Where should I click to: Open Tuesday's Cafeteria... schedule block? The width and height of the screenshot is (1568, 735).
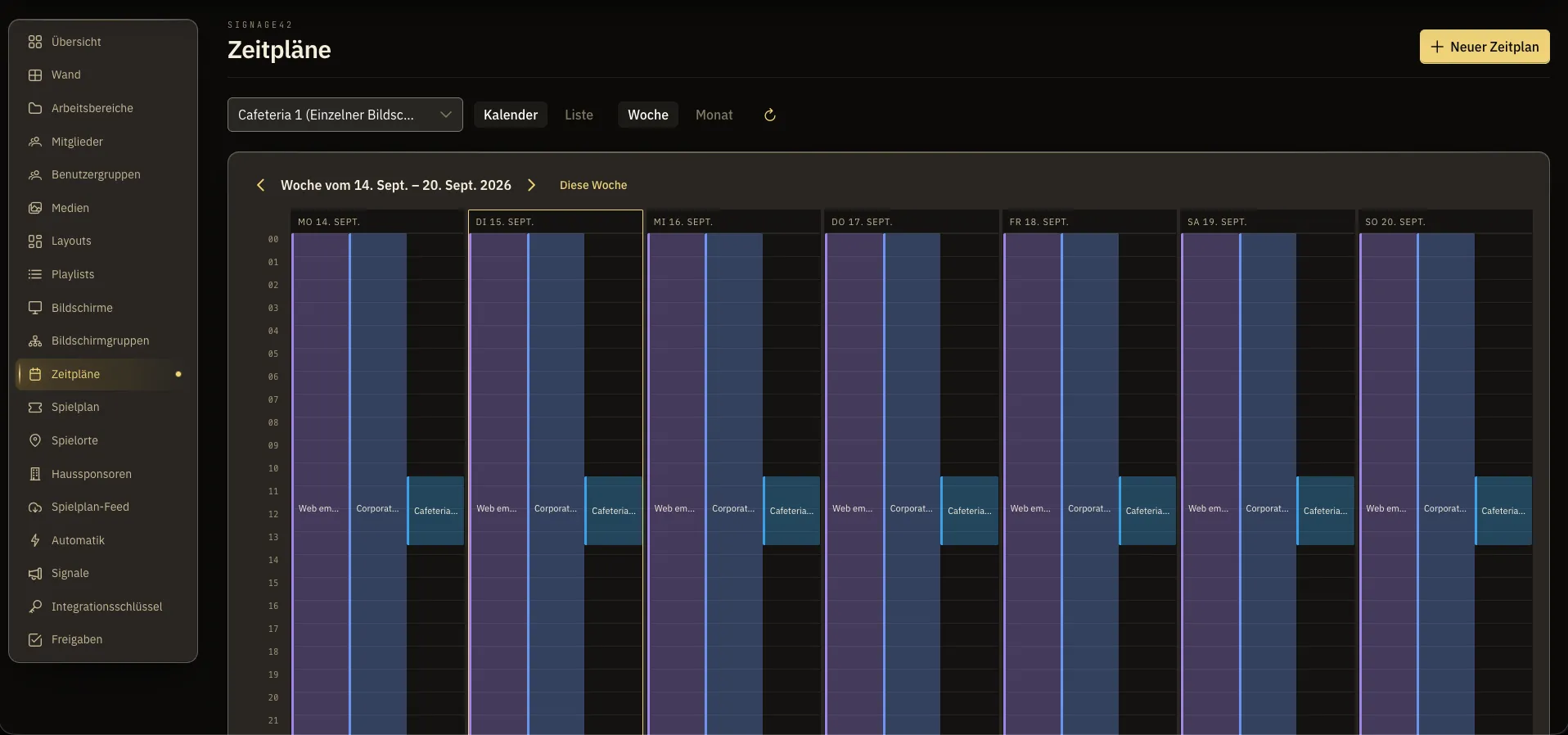(x=614, y=511)
